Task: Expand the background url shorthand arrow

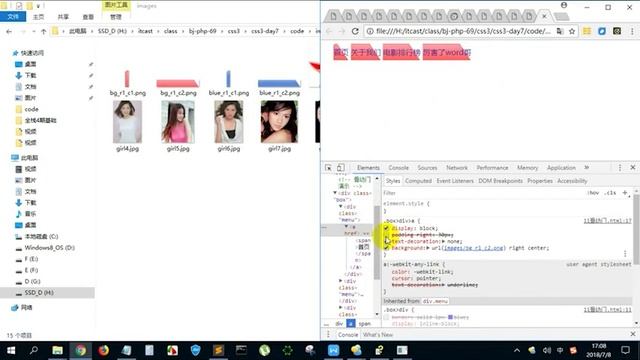Action: (x=428, y=248)
